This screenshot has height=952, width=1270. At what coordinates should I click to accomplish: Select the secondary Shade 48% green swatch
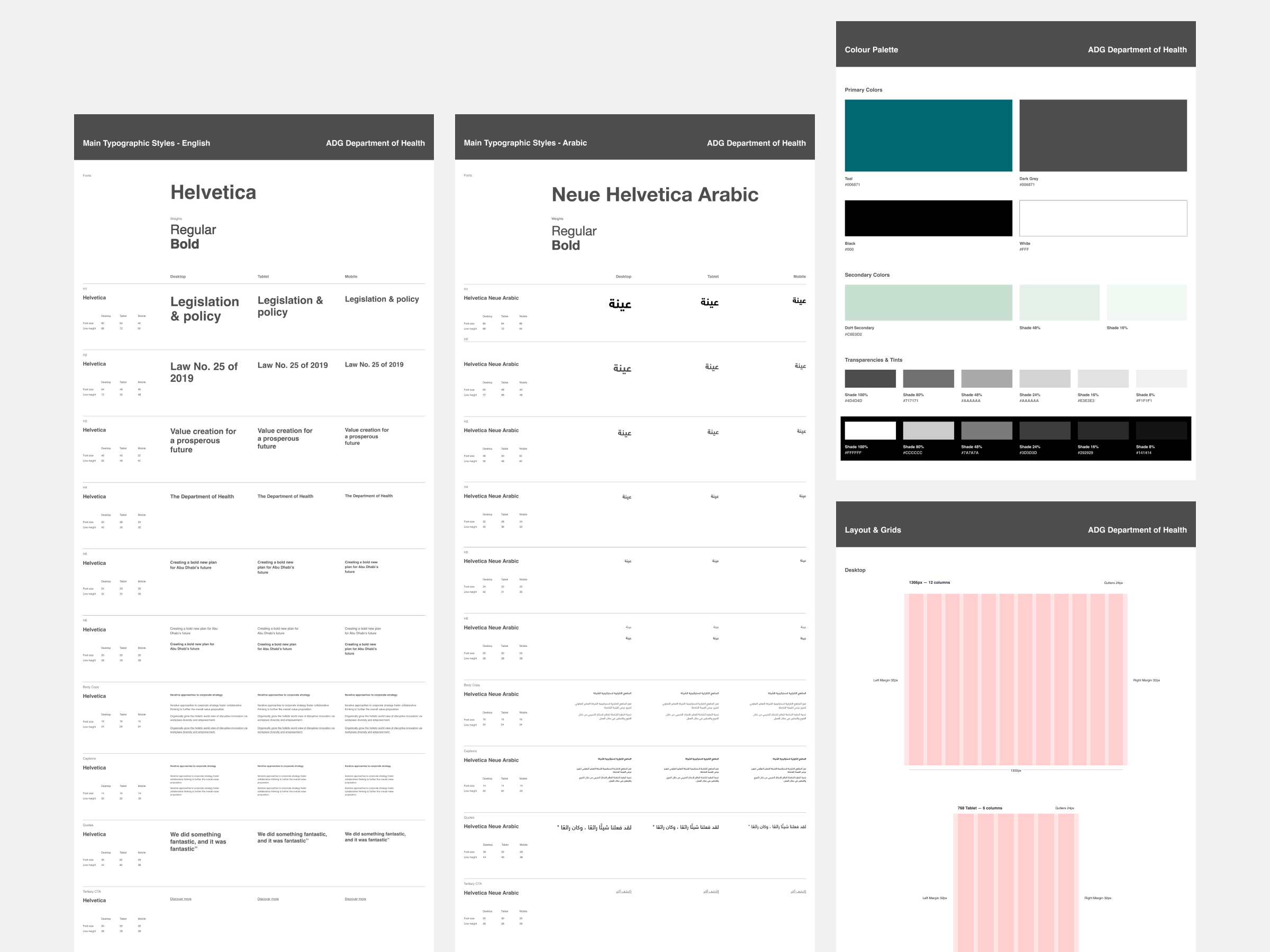[x=1059, y=303]
